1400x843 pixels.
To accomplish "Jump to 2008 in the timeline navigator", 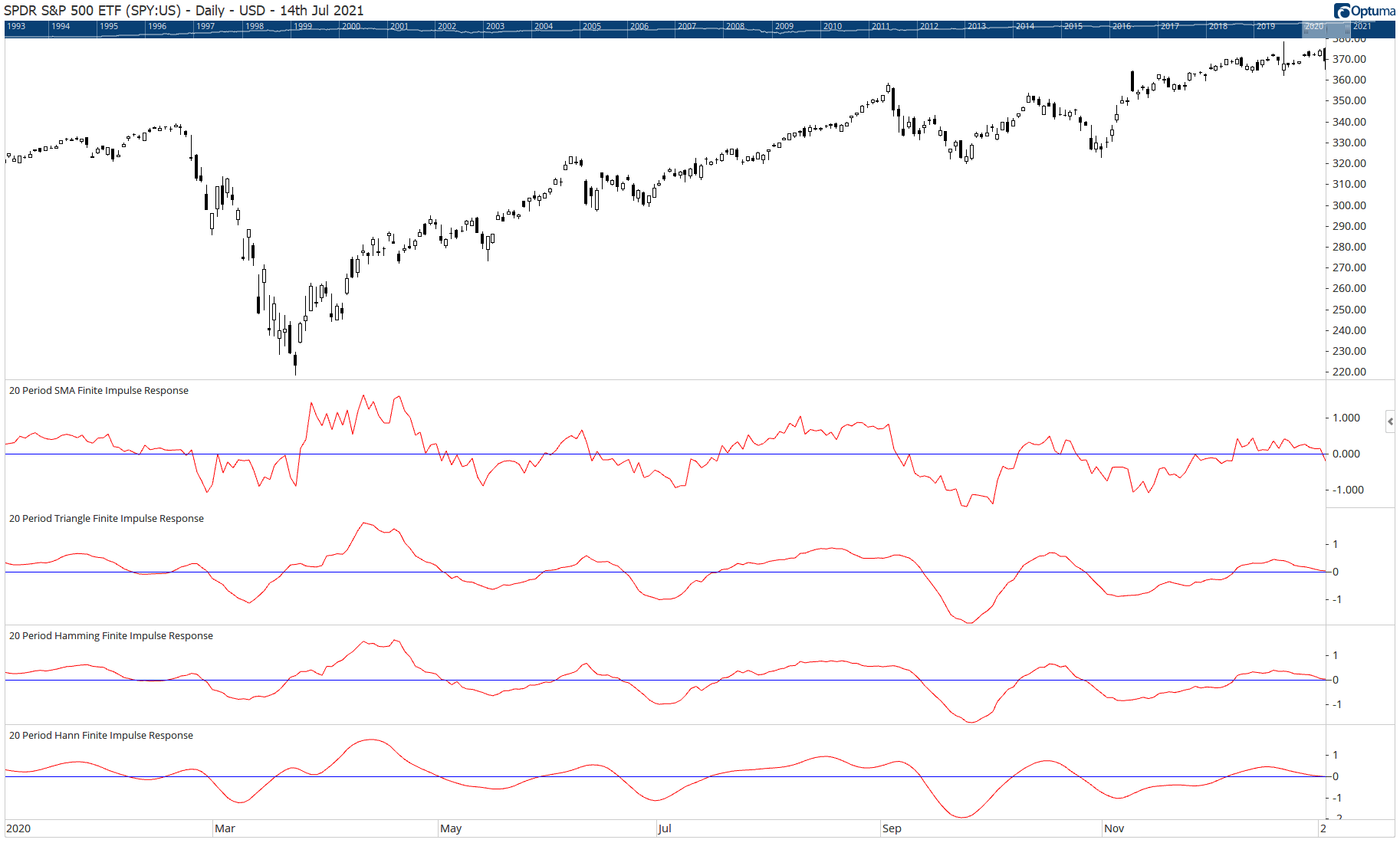I will tap(735, 26).
